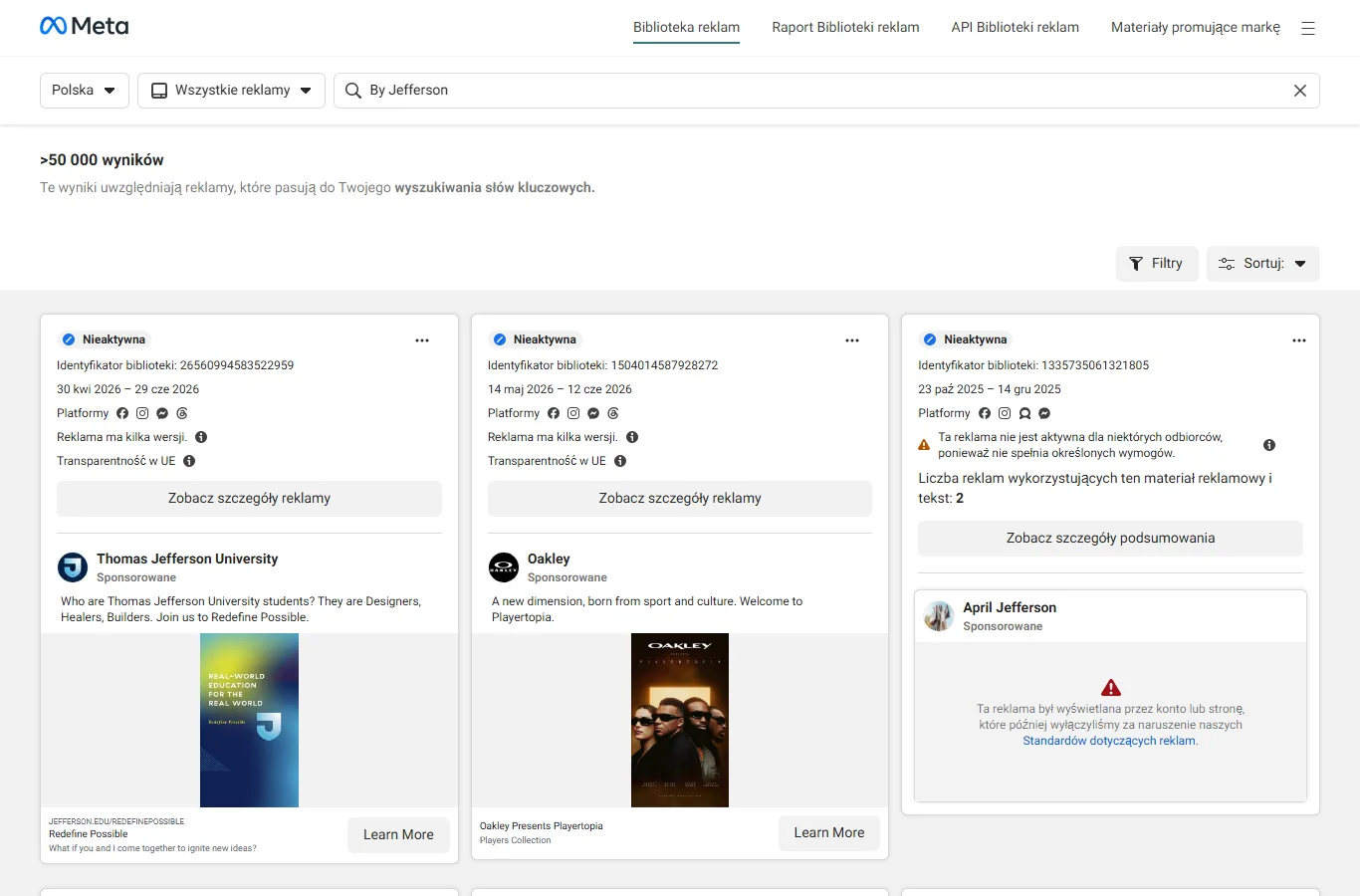Click blue status icon beside Nieaktywna on Oakley ad
The image size is (1360, 896).
tap(500, 339)
